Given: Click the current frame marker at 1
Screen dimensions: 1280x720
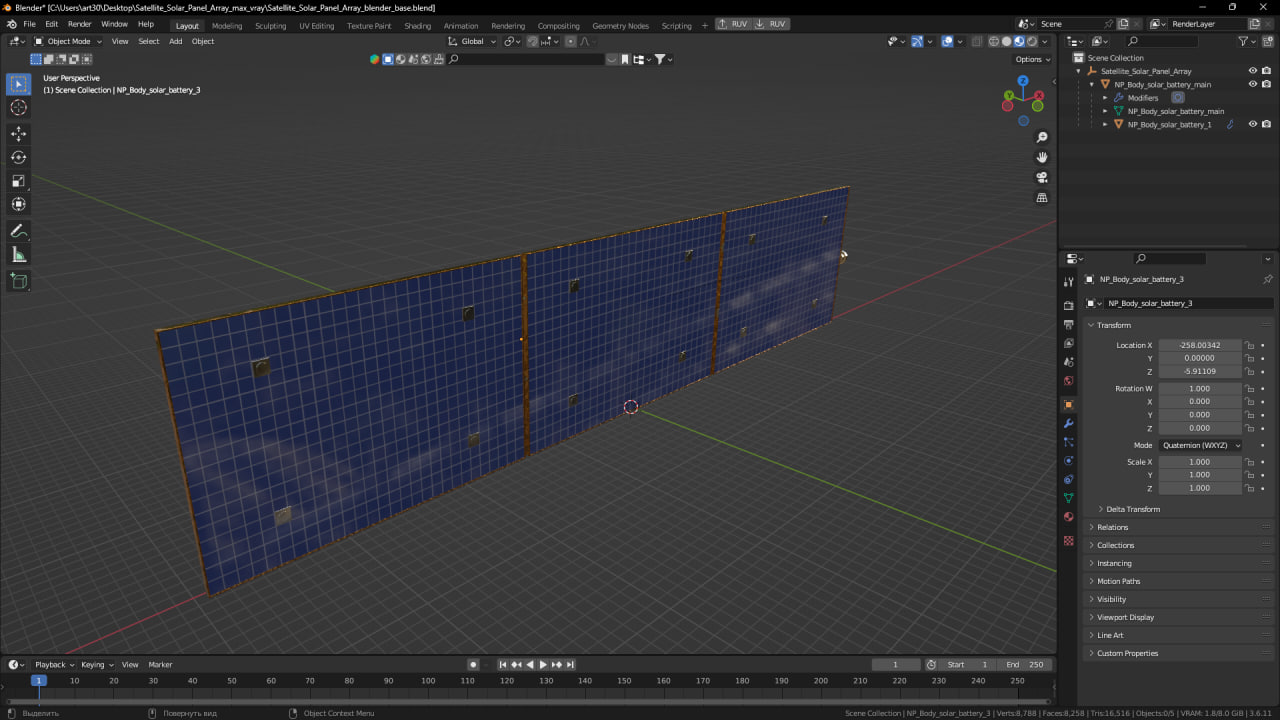Looking at the screenshot, I should [39, 680].
